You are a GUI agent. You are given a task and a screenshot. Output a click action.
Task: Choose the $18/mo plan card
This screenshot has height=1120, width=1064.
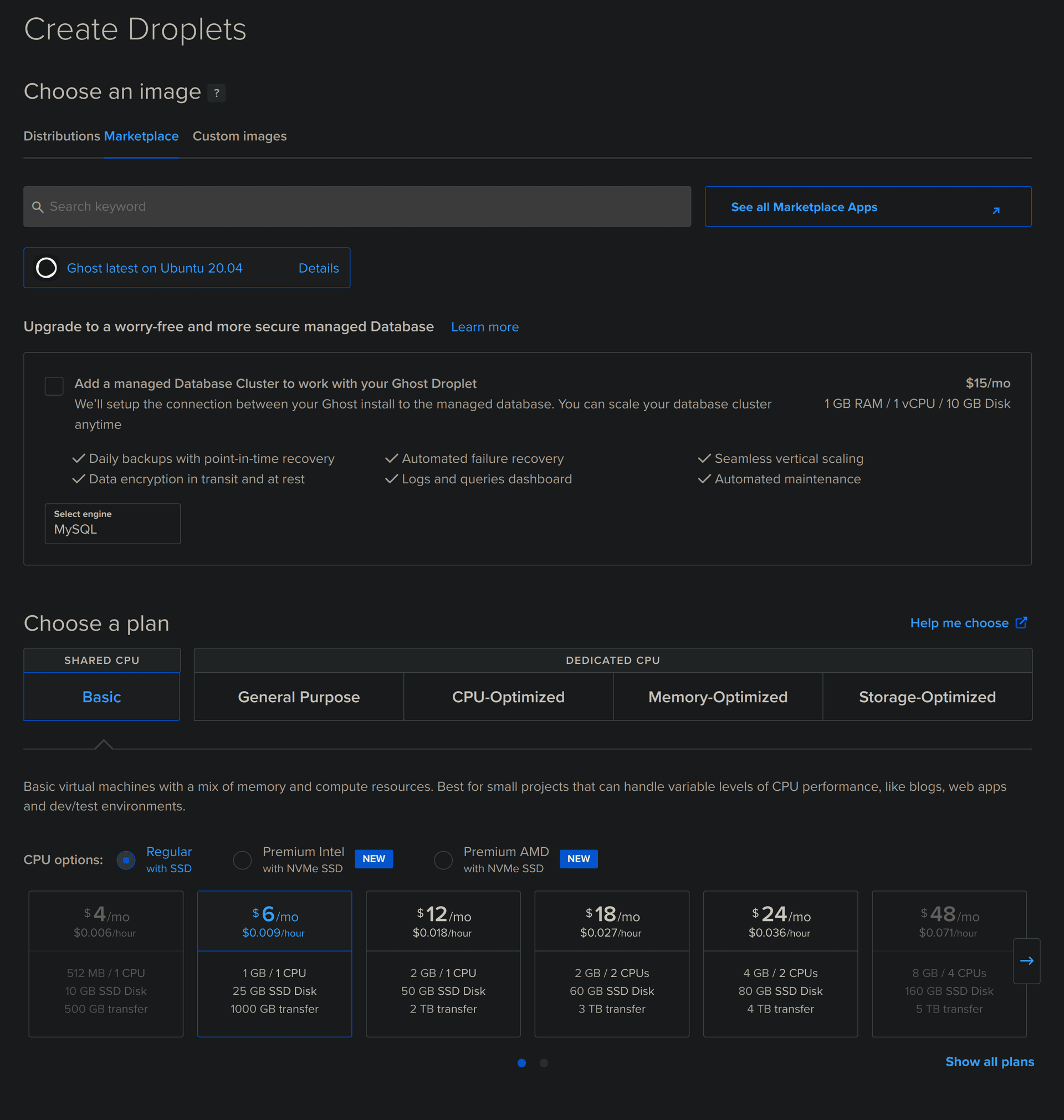coord(611,964)
